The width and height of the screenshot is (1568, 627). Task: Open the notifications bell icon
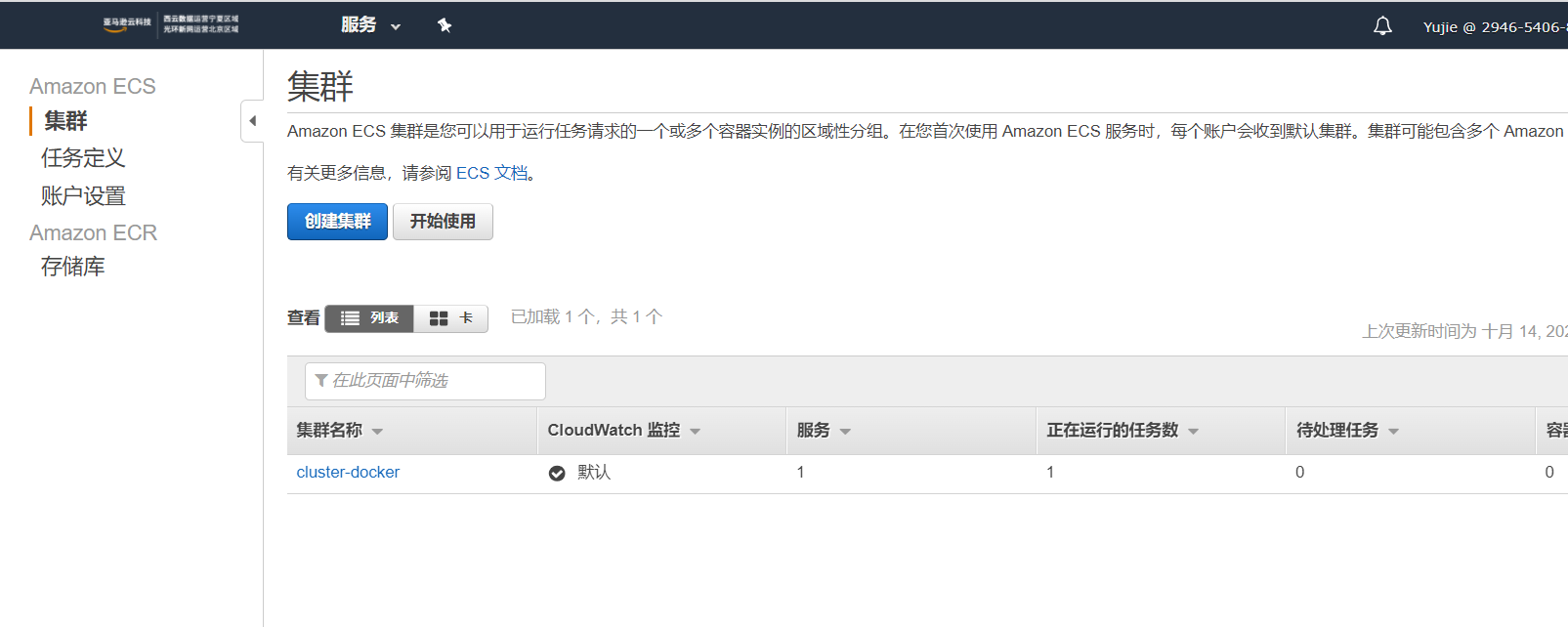click(1382, 26)
